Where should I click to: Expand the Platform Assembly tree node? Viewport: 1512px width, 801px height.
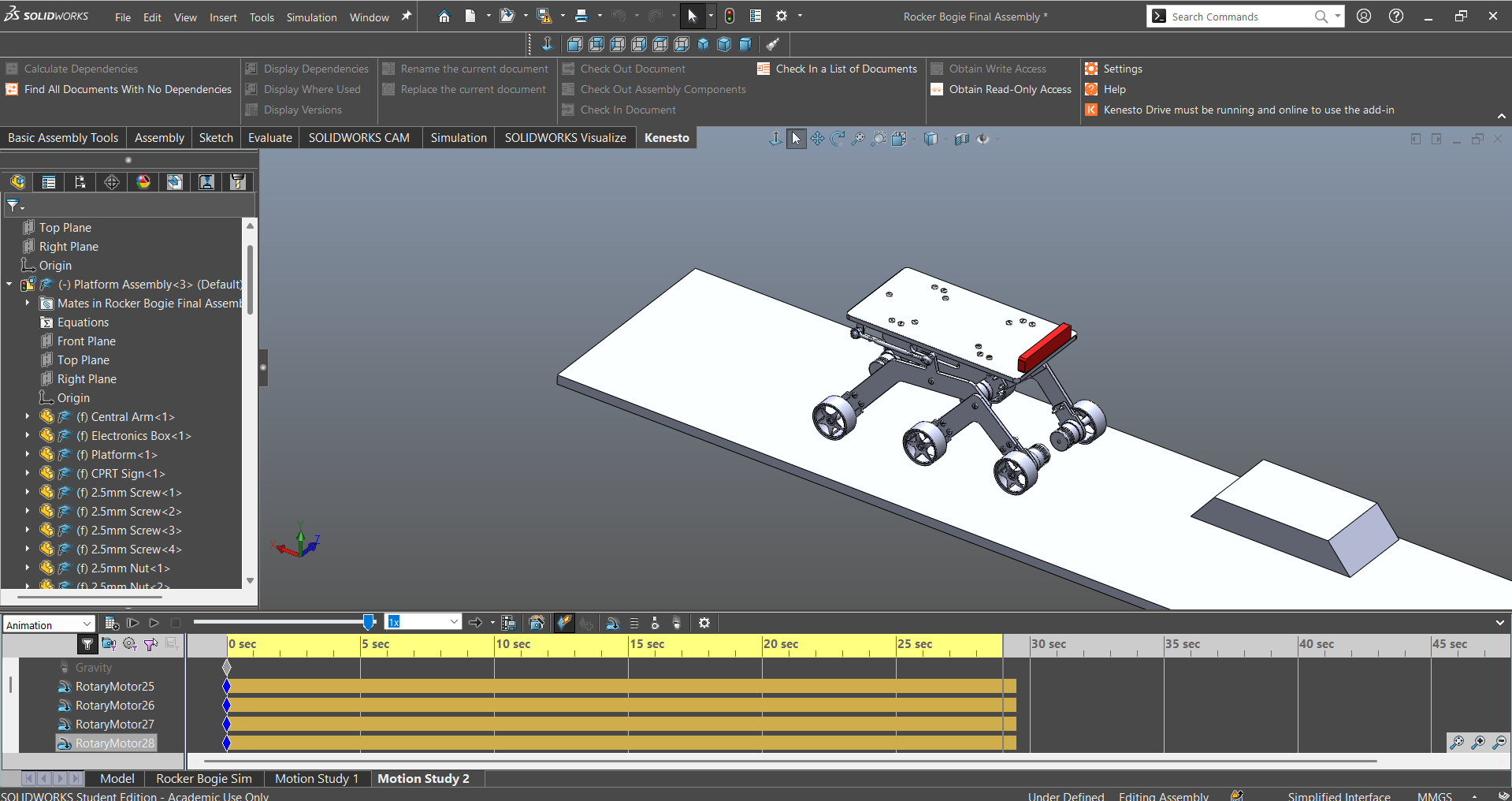pos(9,285)
